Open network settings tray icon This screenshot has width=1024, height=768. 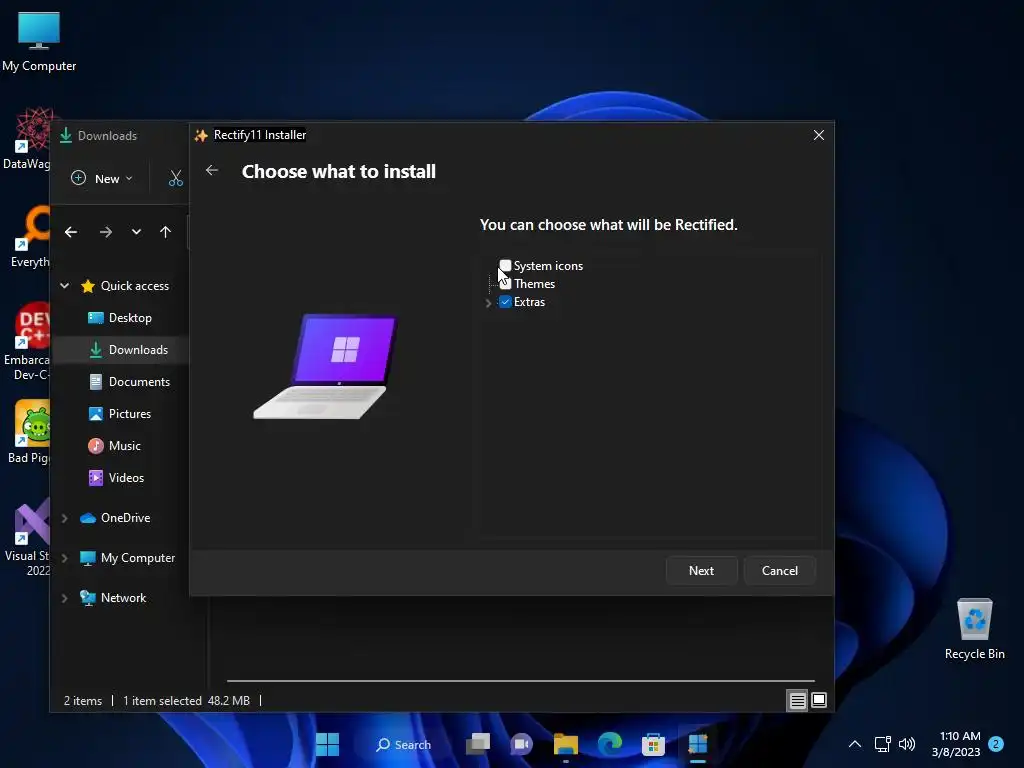tap(883, 744)
